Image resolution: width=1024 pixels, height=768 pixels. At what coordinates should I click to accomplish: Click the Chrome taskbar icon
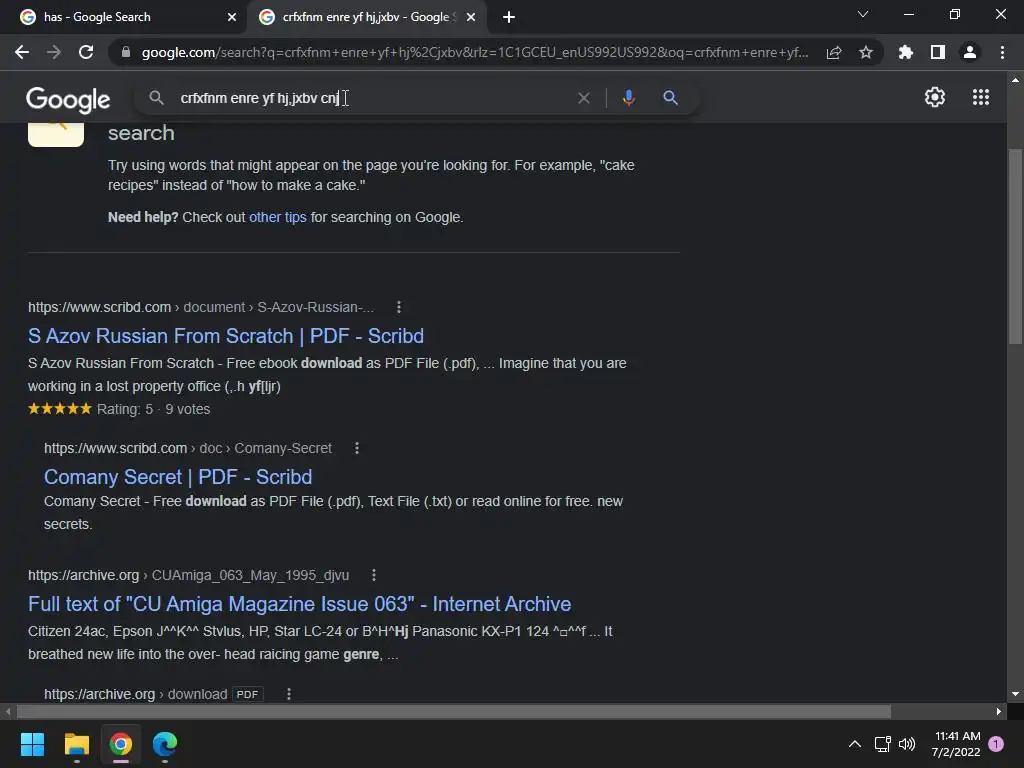tap(121, 744)
